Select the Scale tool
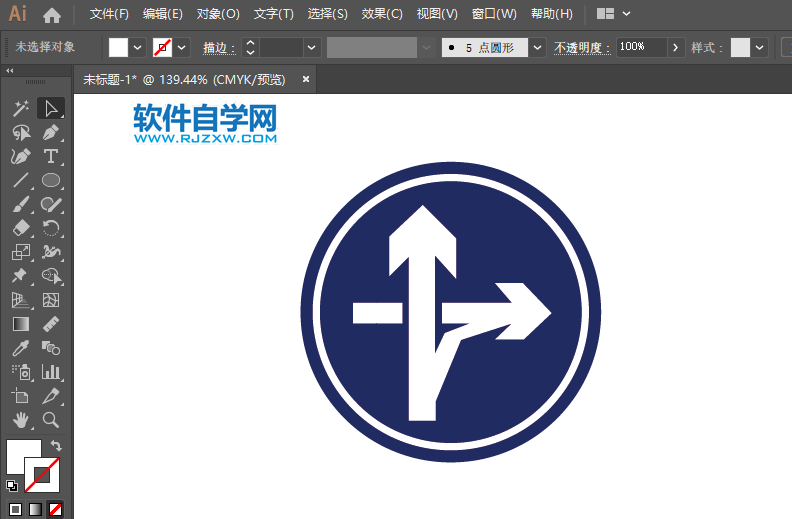The height and width of the screenshot is (519, 792). pos(21,252)
